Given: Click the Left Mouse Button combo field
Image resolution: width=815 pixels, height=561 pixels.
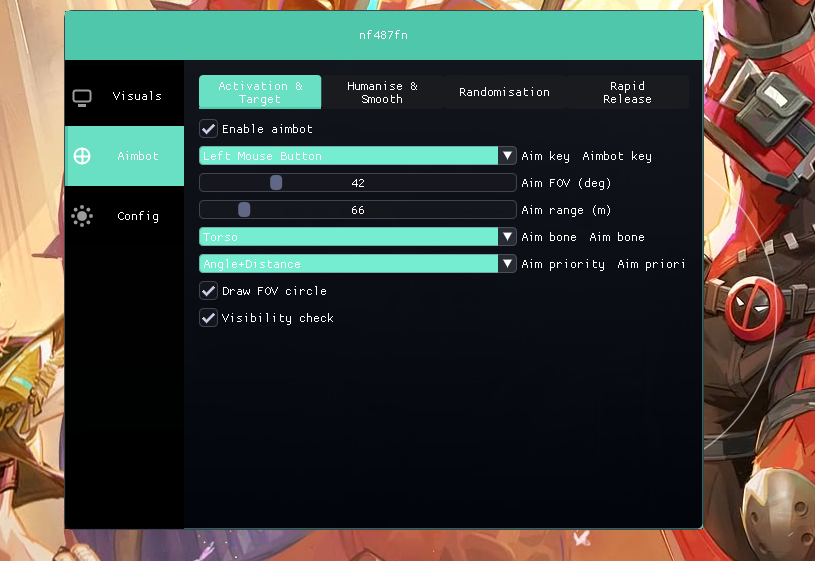Looking at the screenshot, I should pyautogui.click(x=349, y=156).
